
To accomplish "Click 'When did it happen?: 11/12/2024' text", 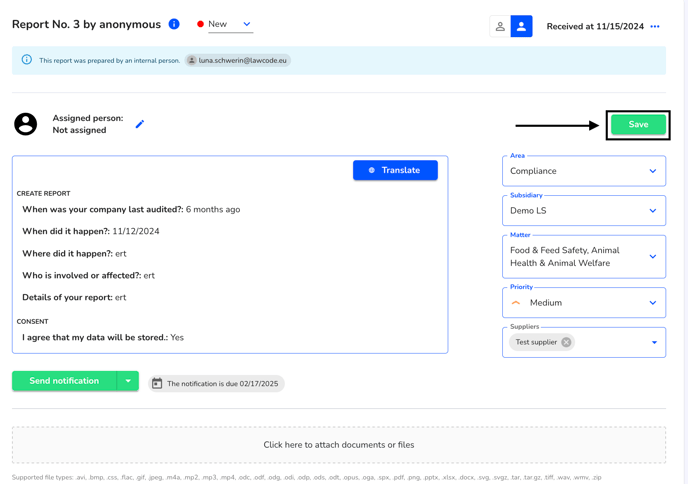I will point(91,231).
